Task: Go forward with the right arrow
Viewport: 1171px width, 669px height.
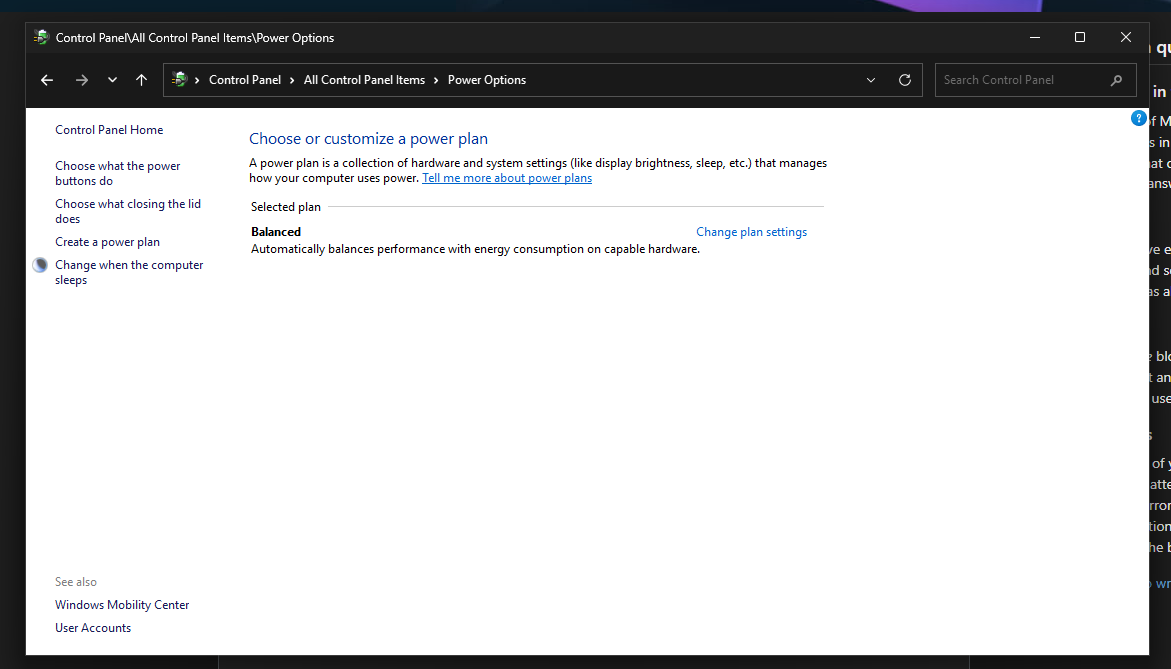Action: [81, 80]
